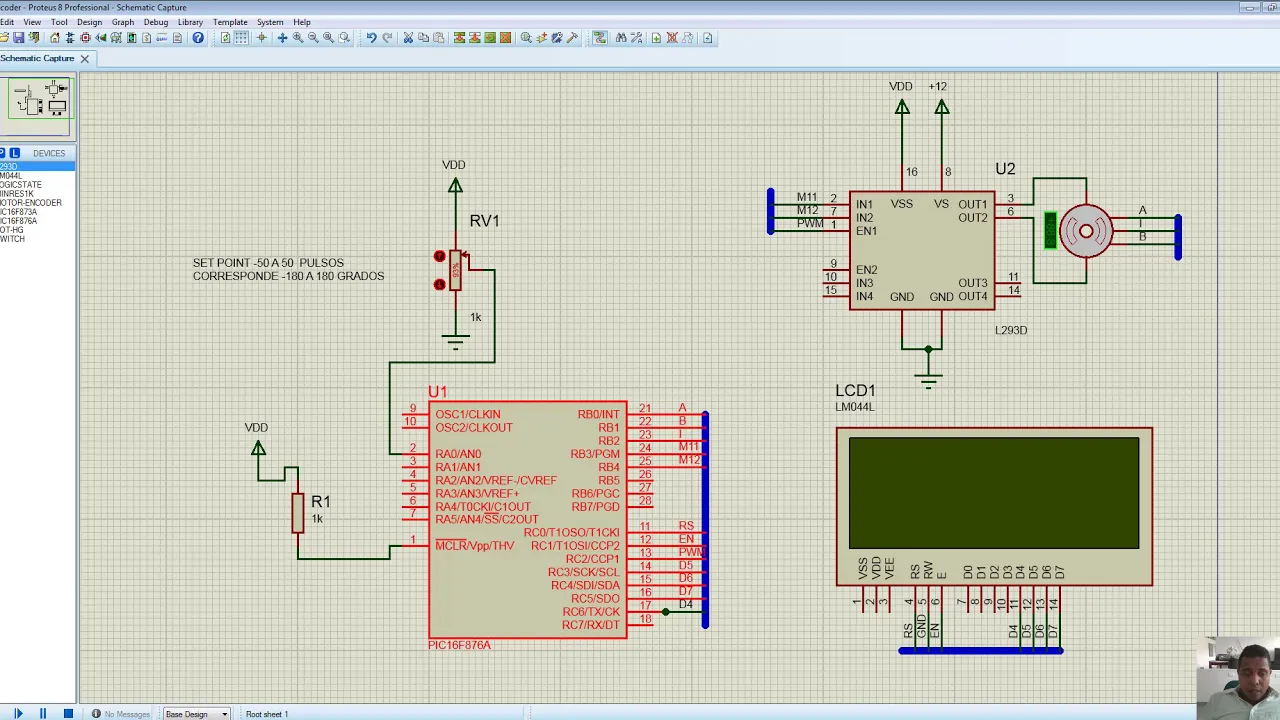Image resolution: width=1280 pixels, height=720 pixels.
Task: Redraw the display with the refresh icon
Action: [225, 38]
